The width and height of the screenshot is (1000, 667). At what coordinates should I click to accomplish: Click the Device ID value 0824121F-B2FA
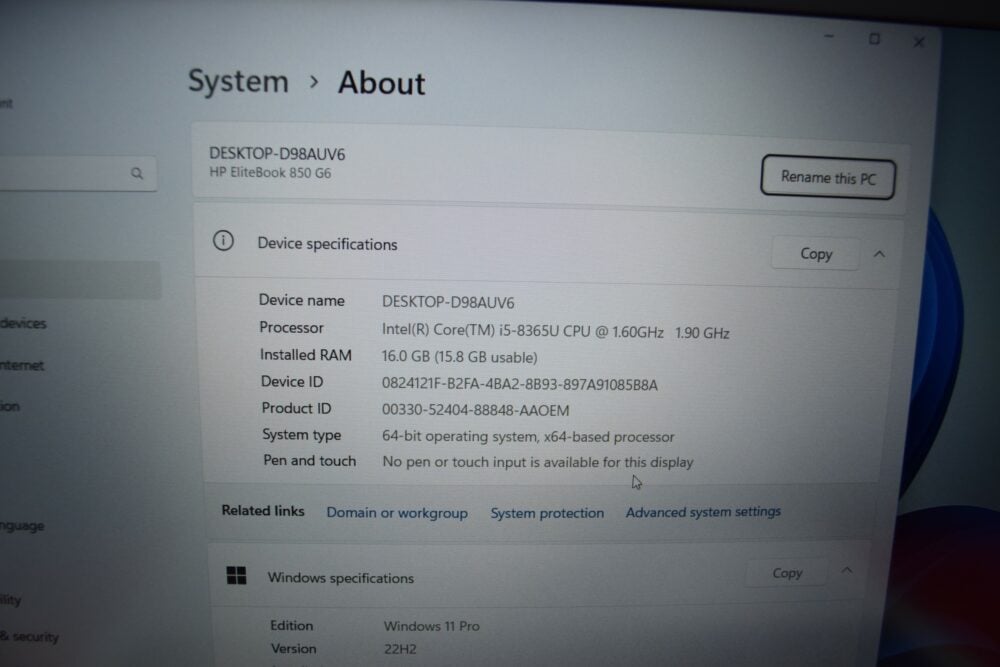click(x=519, y=385)
